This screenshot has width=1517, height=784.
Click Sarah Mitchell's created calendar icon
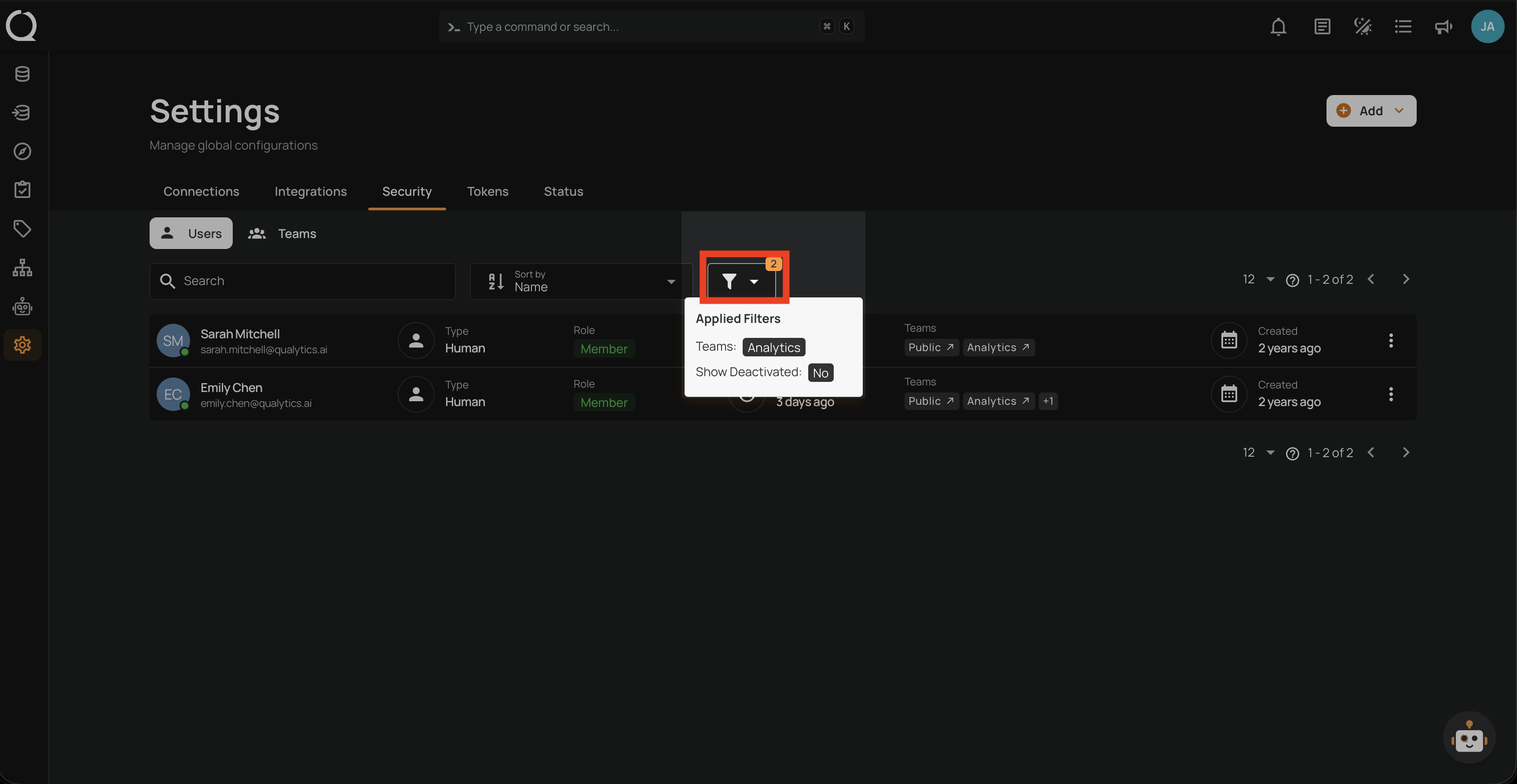1228,340
